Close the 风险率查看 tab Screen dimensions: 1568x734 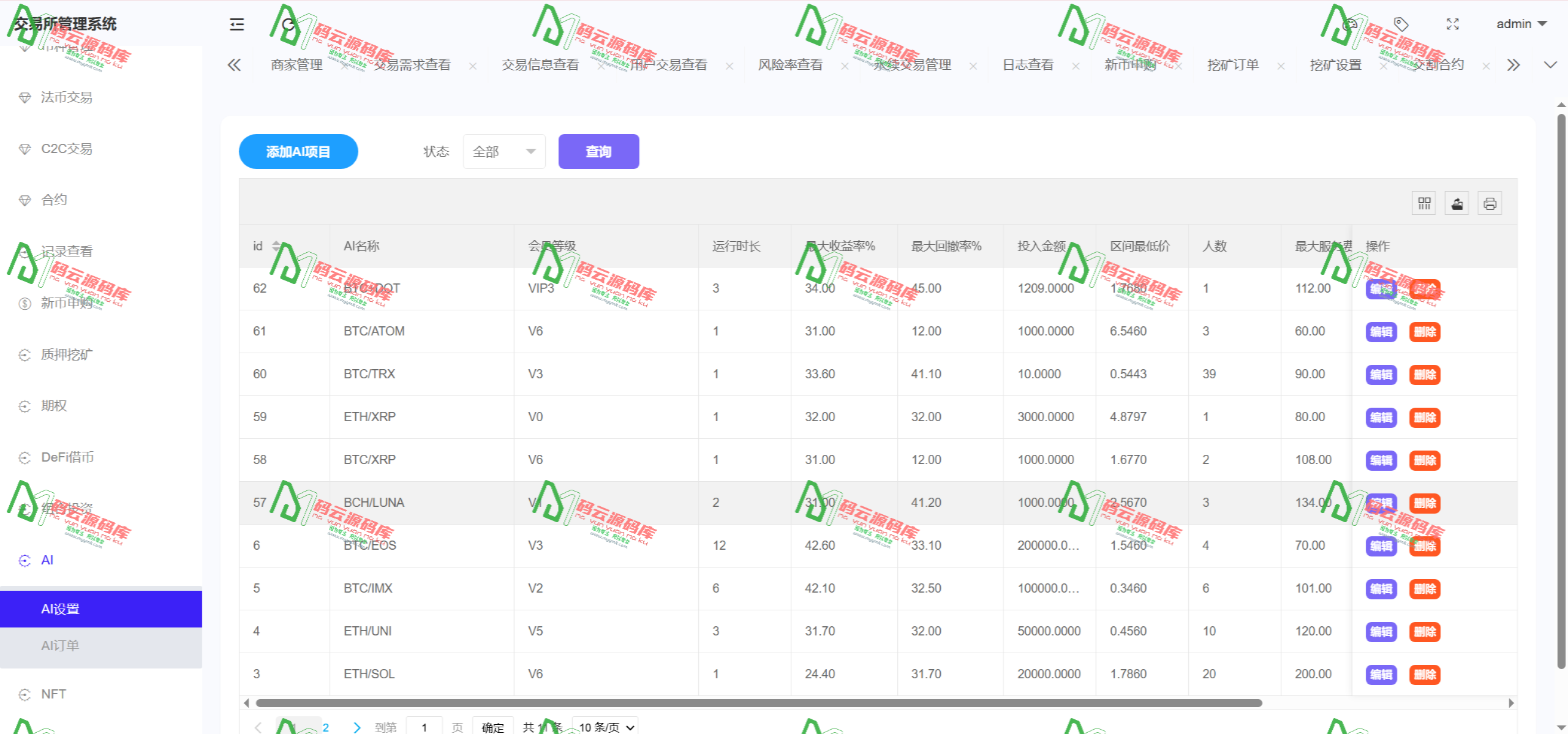coord(843,66)
